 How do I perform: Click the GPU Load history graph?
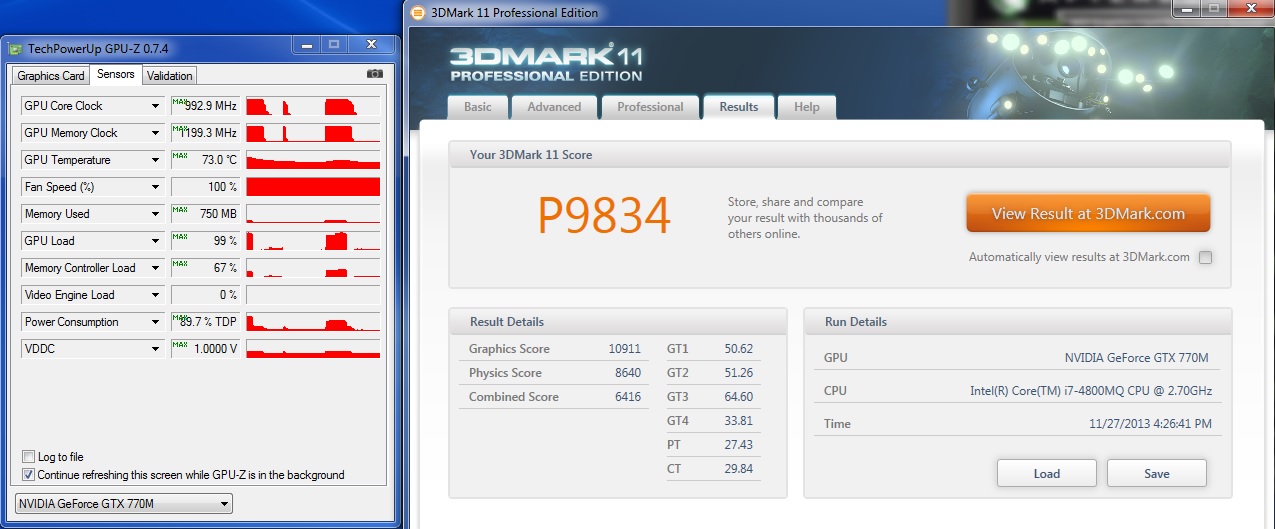[x=313, y=241]
